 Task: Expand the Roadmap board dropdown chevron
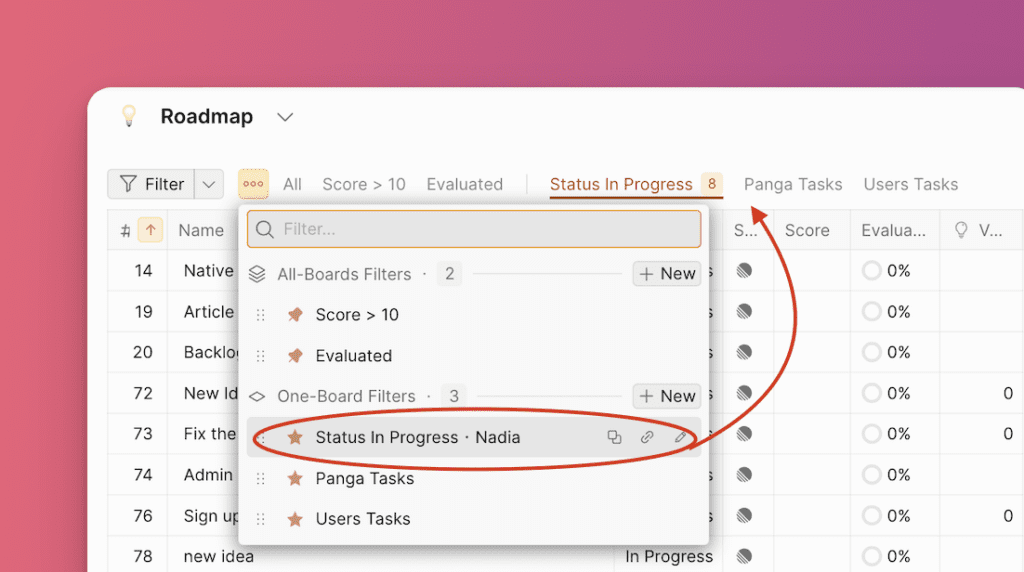[x=285, y=117]
